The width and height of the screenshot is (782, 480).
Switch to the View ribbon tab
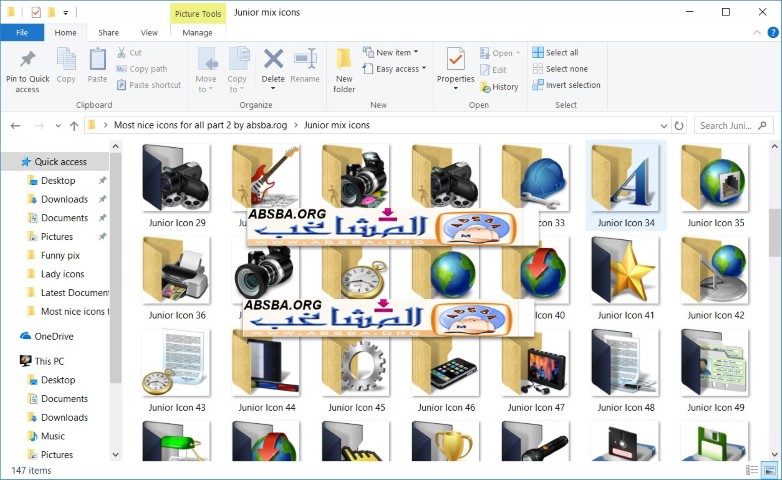[x=149, y=32]
